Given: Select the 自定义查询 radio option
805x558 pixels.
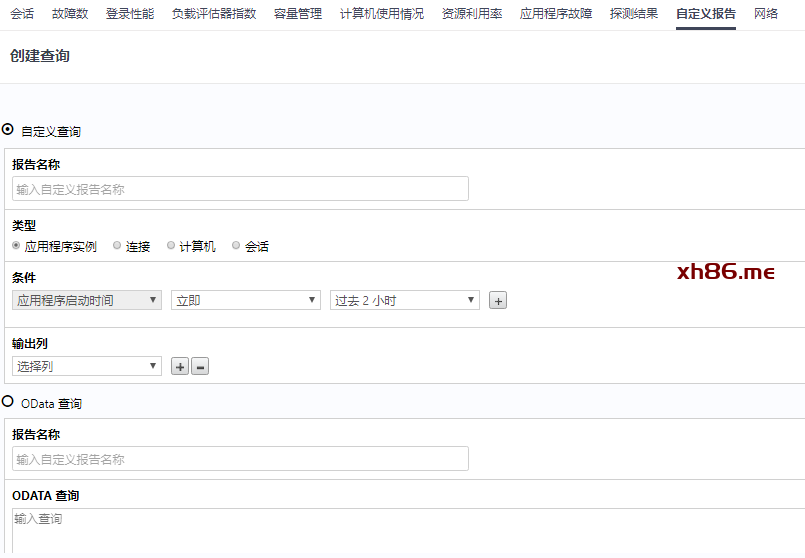Looking at the screenshot, I should pyautogui.click(x=9, y=130).
